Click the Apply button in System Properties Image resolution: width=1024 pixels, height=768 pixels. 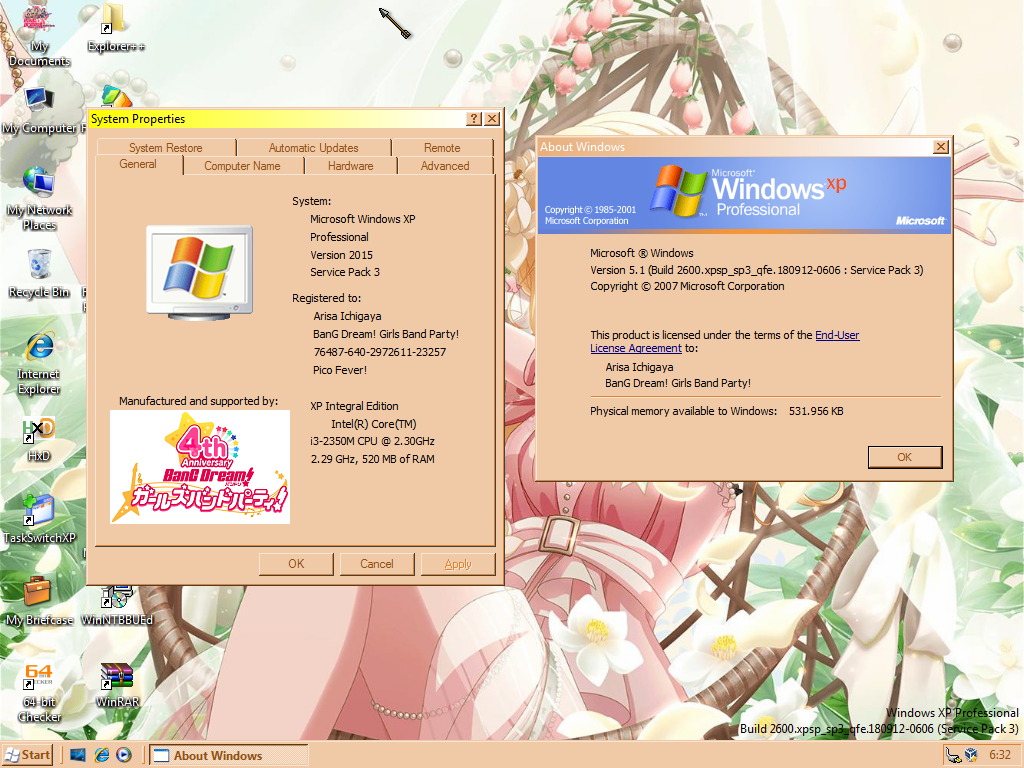click(x=458, y=564)
